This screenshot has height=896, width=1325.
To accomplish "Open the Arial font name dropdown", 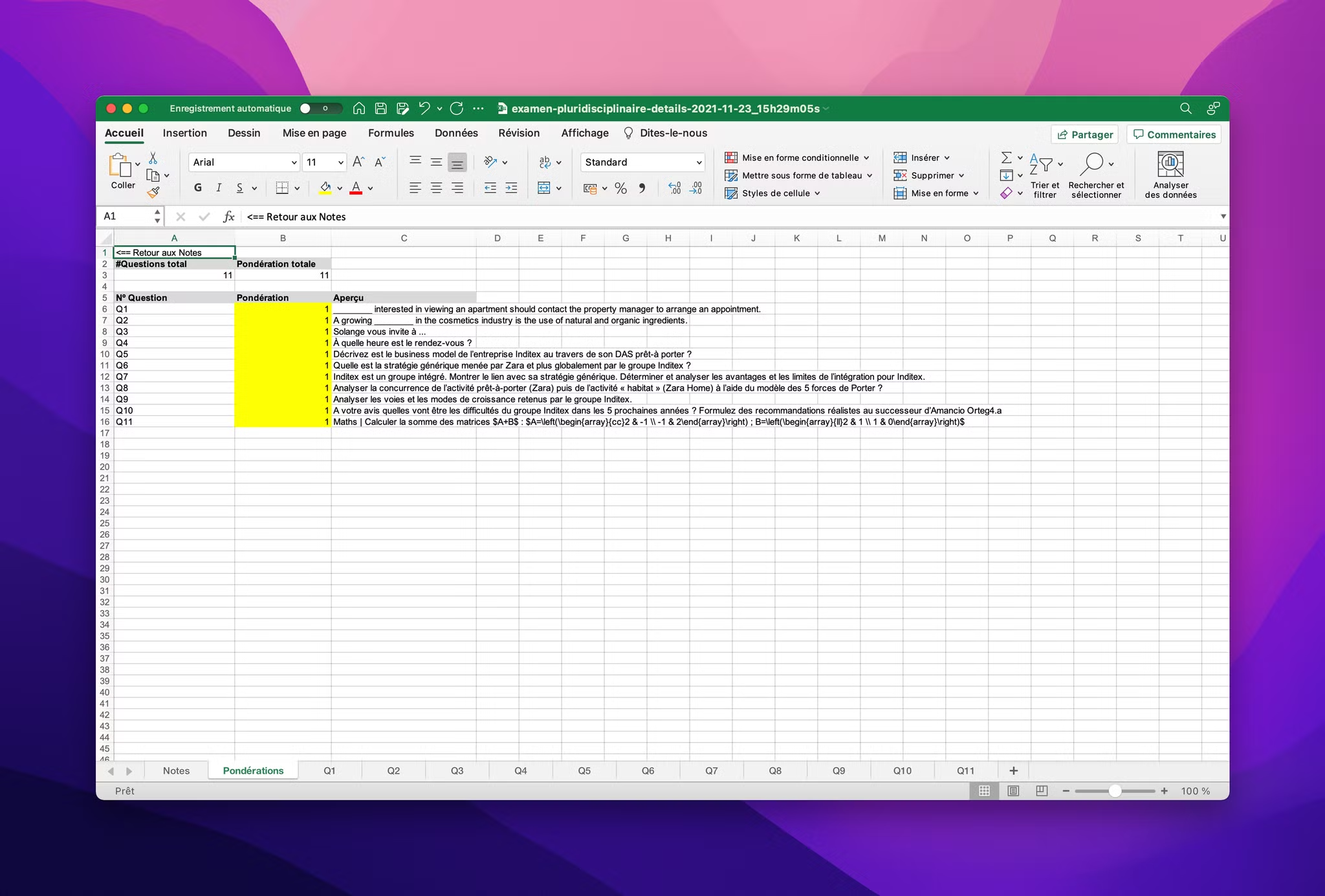I will coord(294,162).
